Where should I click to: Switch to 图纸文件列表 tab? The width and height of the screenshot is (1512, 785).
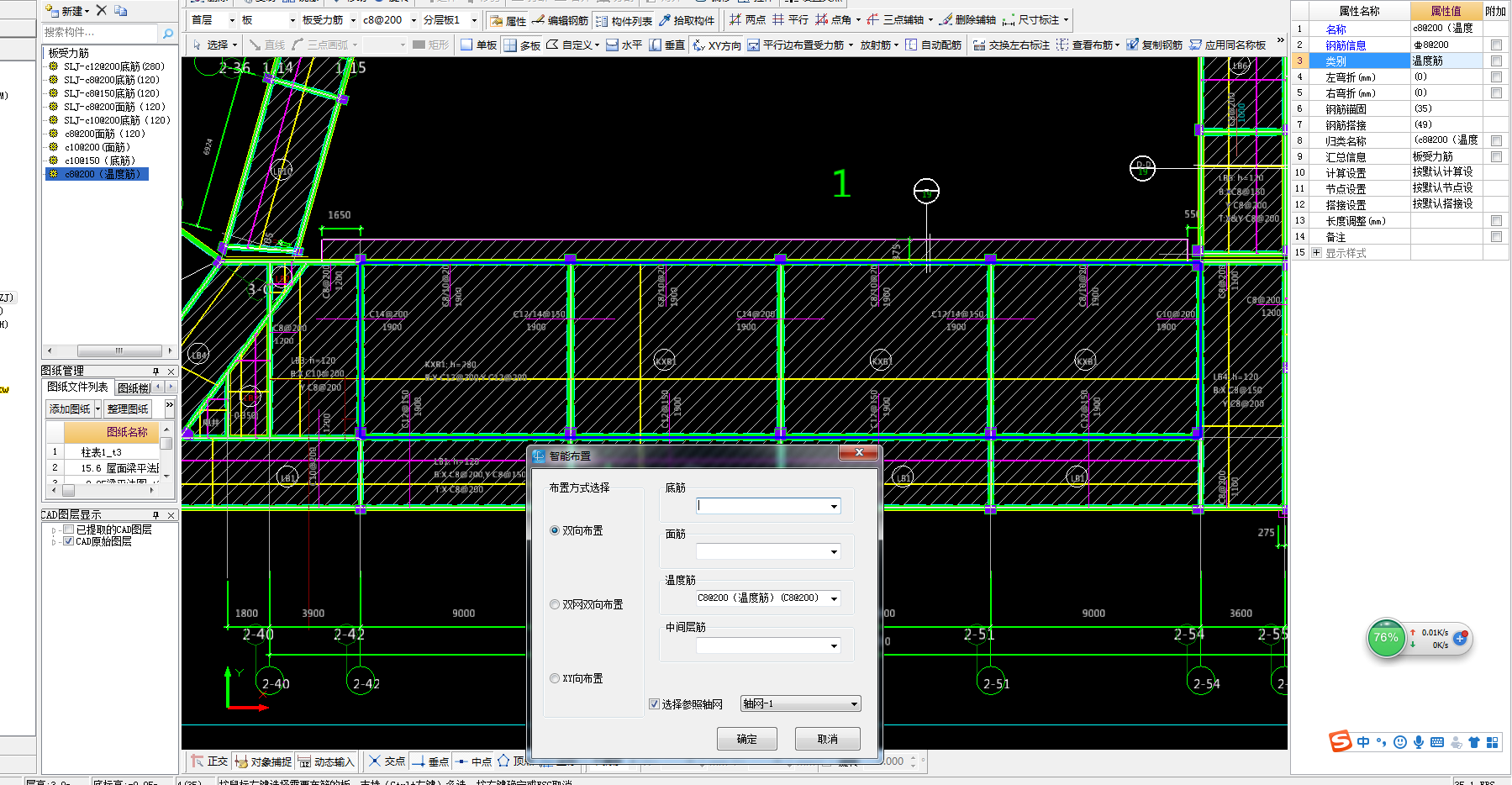coord(77,387)
